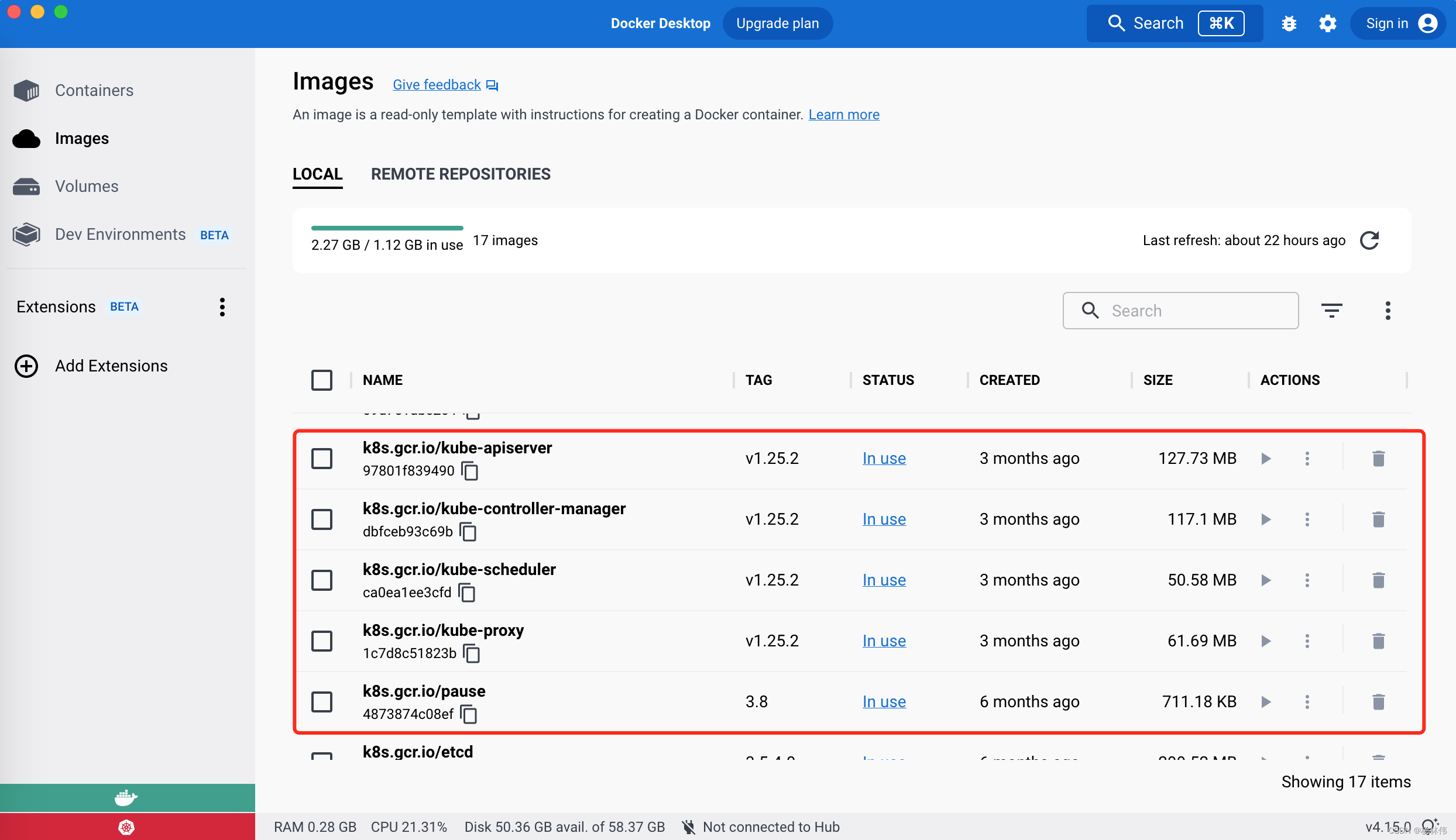Viewport: 1456px width, 840px height.
Task: Click In use link for pause image
Action: pos(884,702)
